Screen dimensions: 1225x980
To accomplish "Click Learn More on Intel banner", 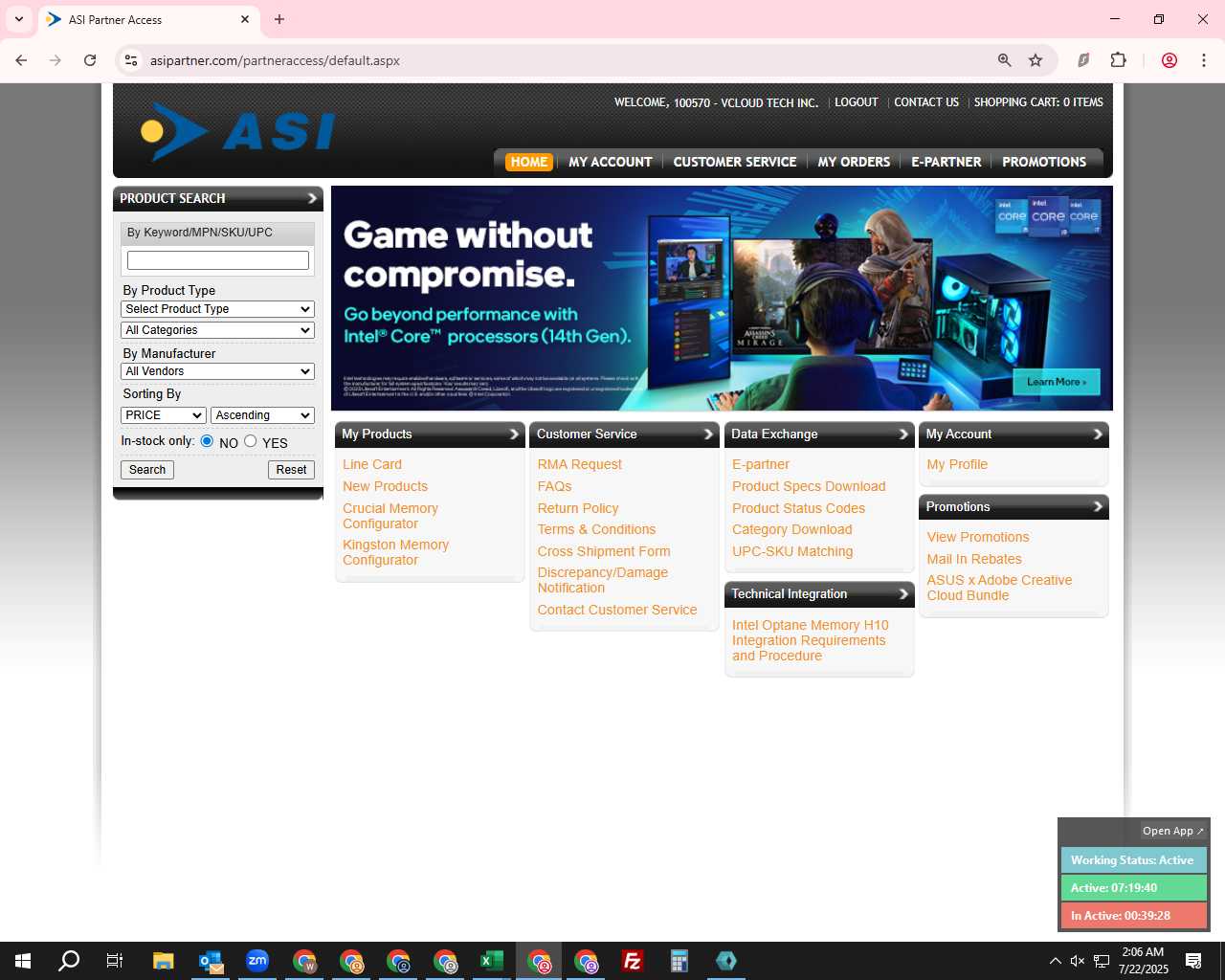I will coord(1057,382).
